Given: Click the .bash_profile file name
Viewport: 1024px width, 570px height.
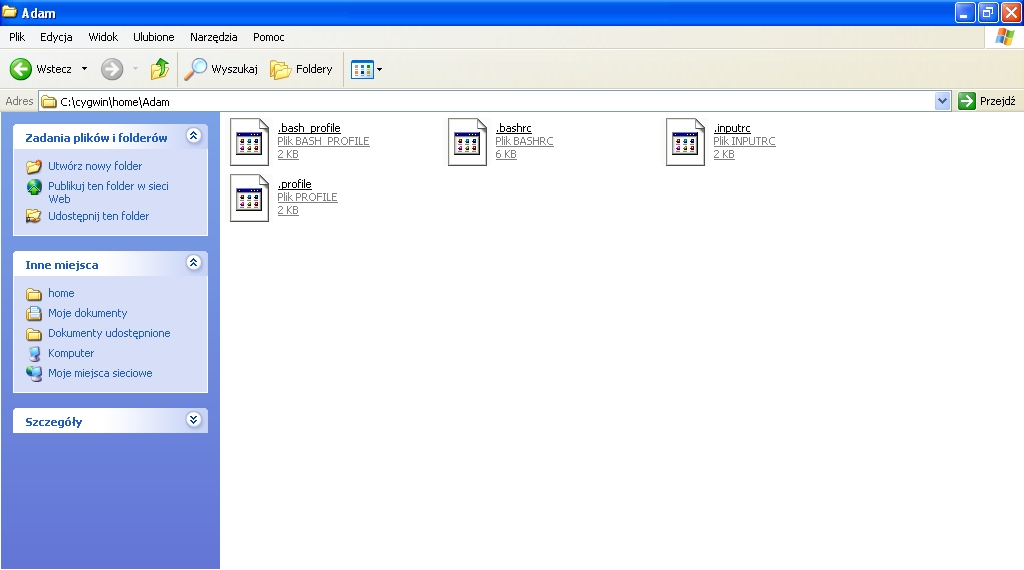Looking at the screenshot, I should coord(309,128).
